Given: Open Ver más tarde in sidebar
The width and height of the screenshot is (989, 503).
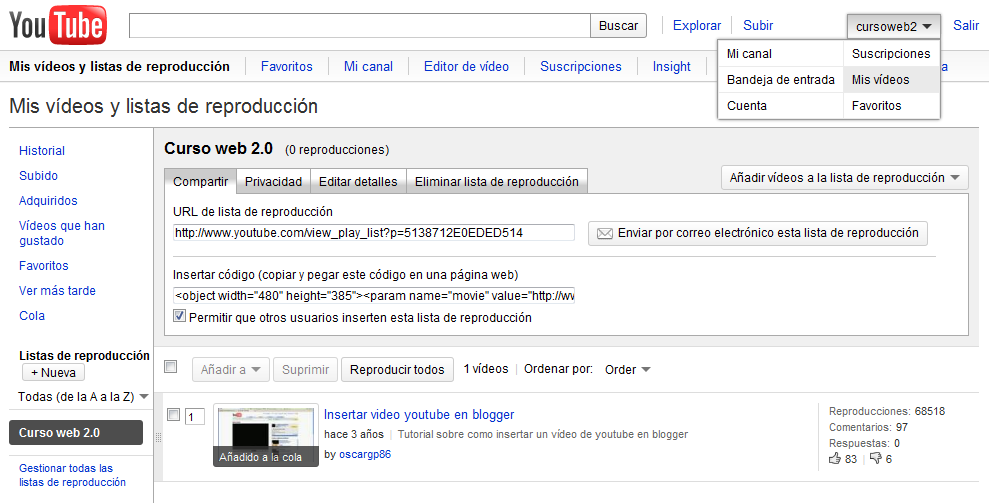Looking at the screenshot, I should click(57, 291).
